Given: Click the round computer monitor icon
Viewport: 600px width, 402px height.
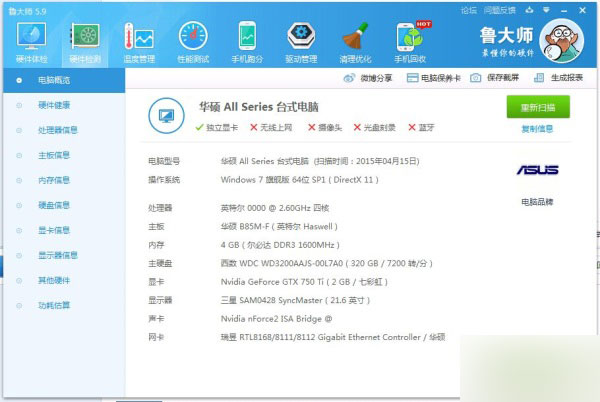Looking at the screenshot, I should tap(166, 116).
